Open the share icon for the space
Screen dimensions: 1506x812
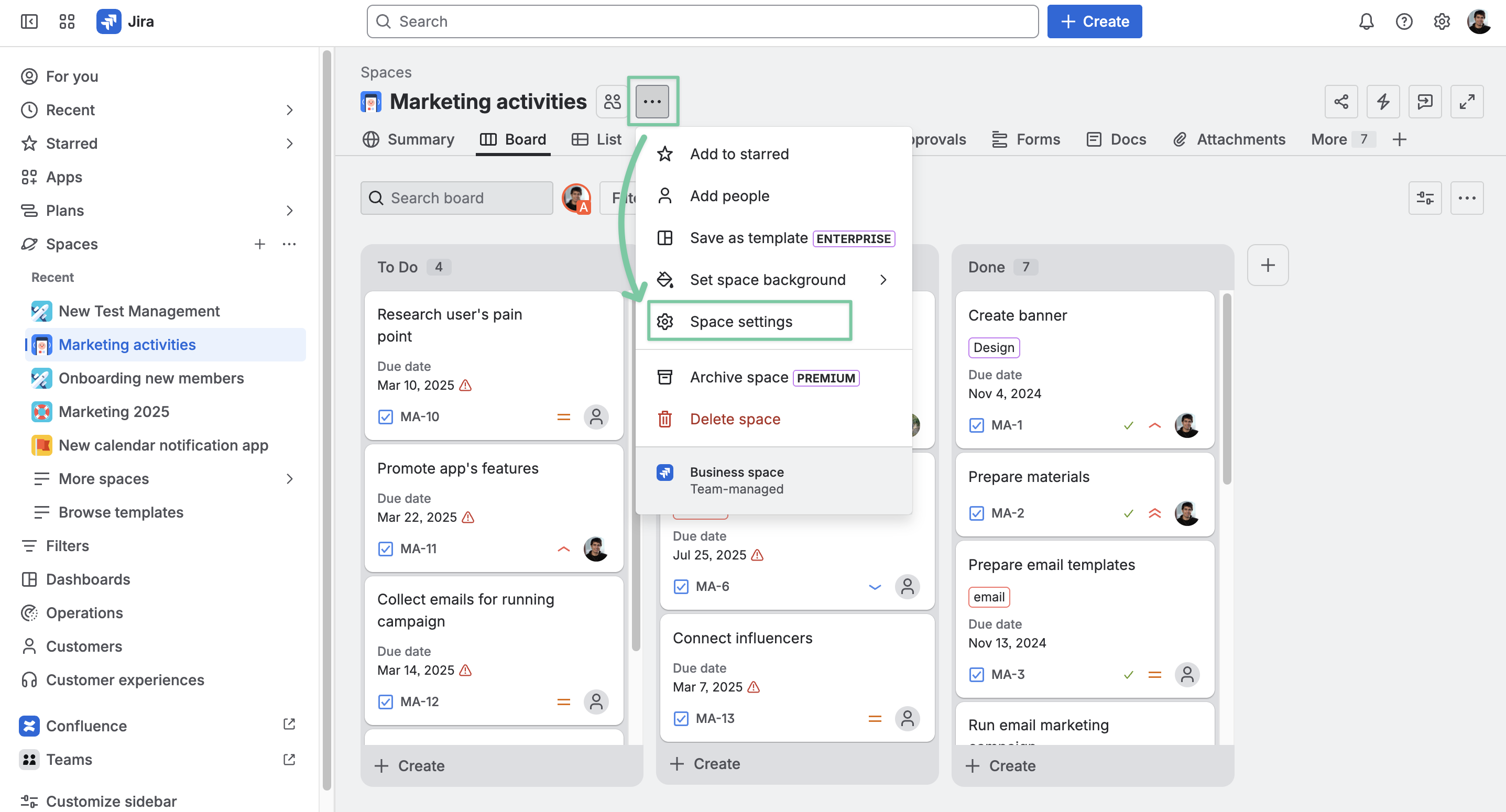click(x=1341, y=101)
